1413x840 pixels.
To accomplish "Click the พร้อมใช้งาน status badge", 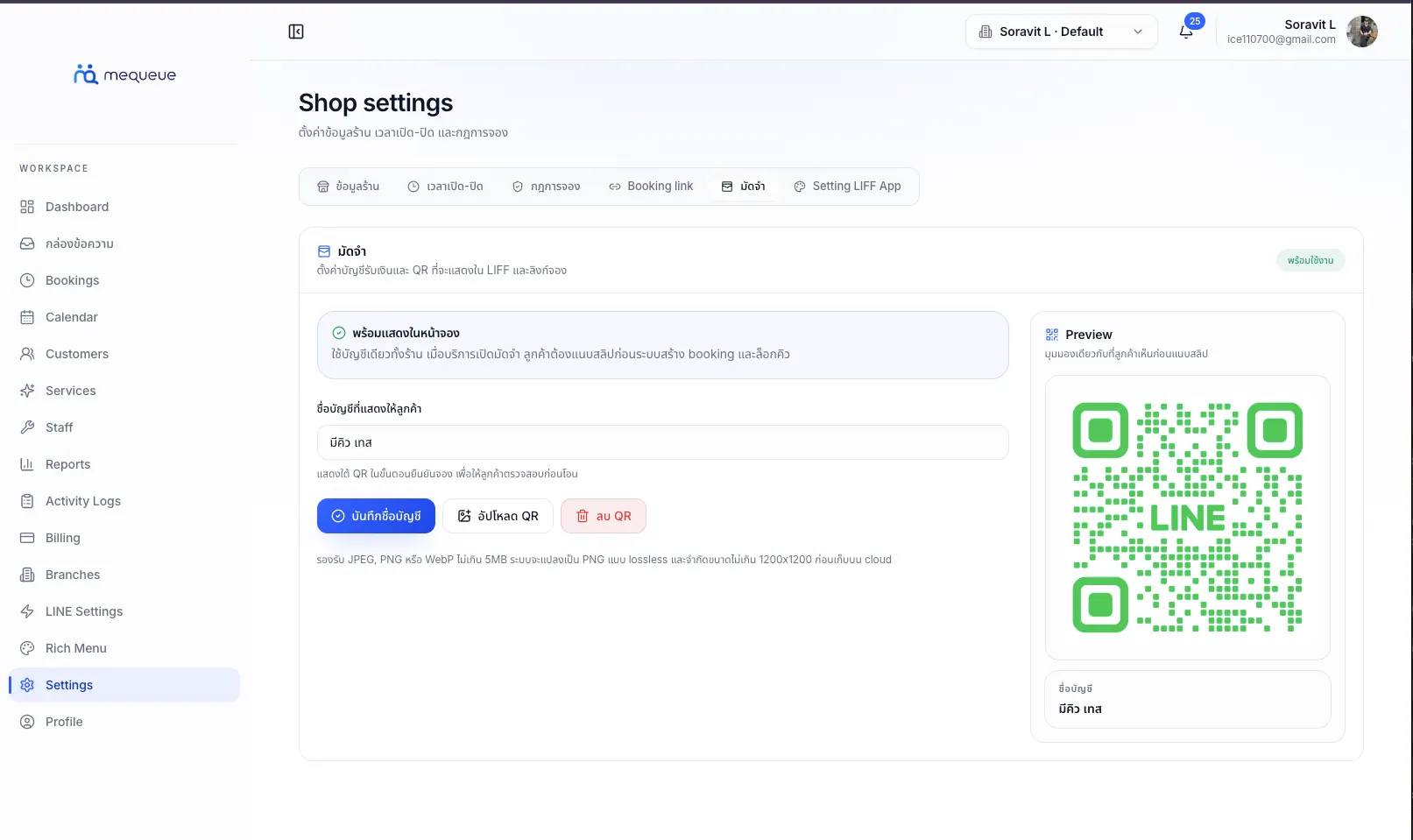I will [x=1311, y=260].
